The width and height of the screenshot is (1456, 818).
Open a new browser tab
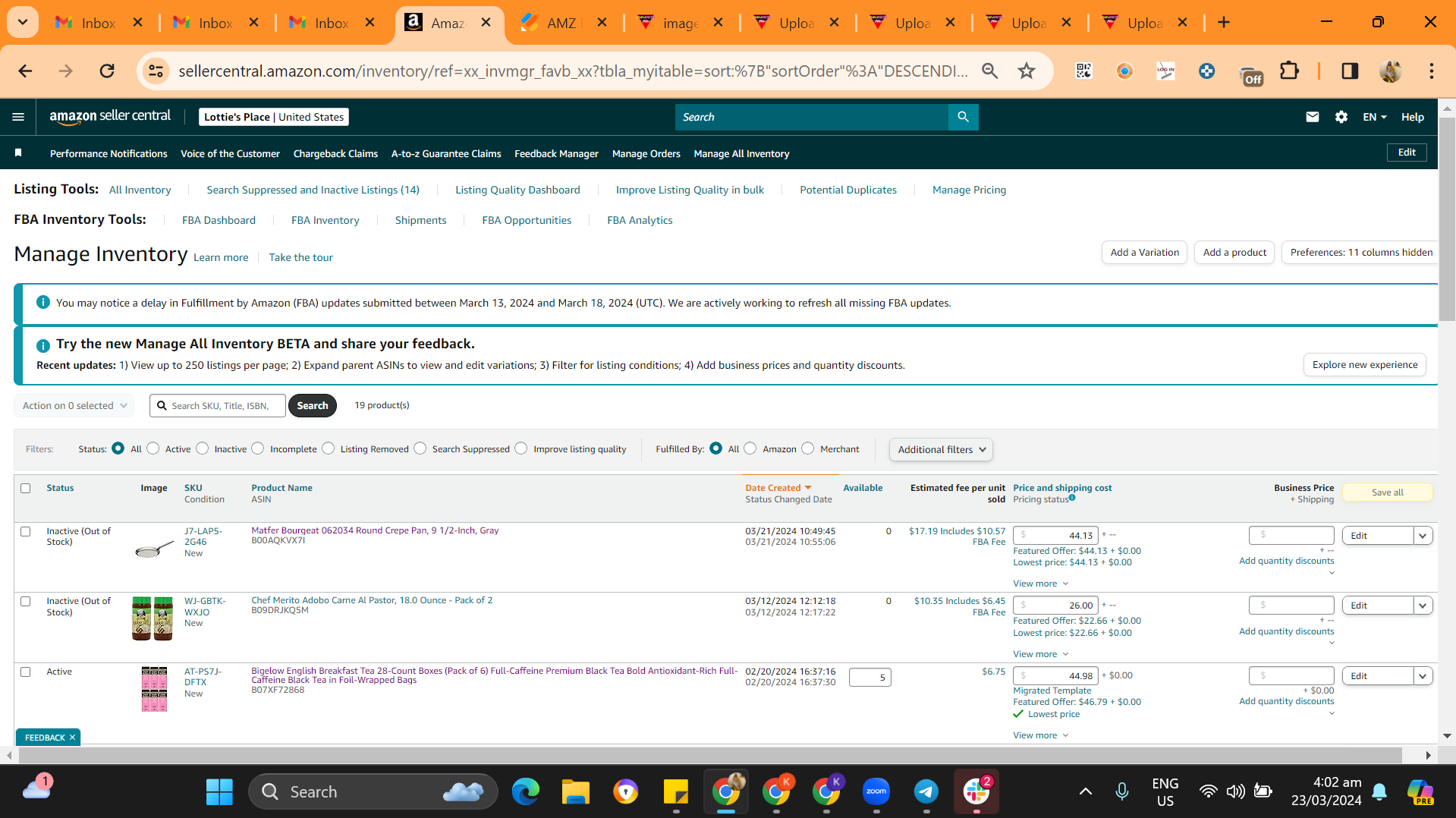(1224, 23)
